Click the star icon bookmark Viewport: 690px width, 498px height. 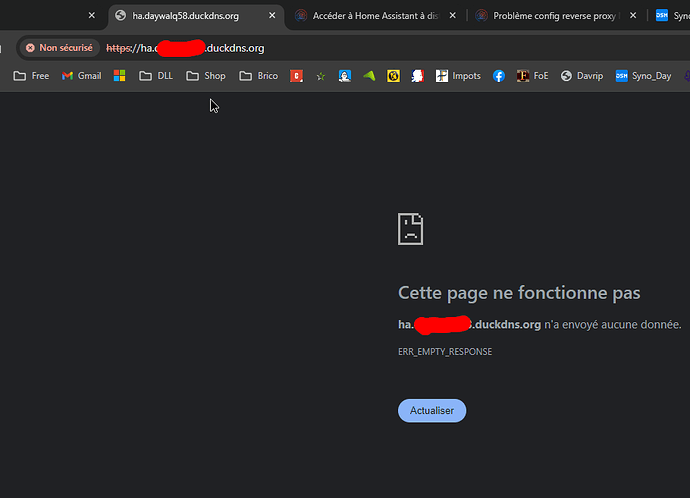point(321,76)
